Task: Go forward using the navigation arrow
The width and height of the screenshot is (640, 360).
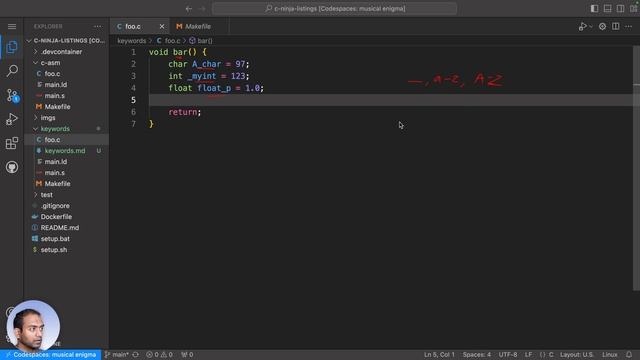Action: tap(202, 9)
